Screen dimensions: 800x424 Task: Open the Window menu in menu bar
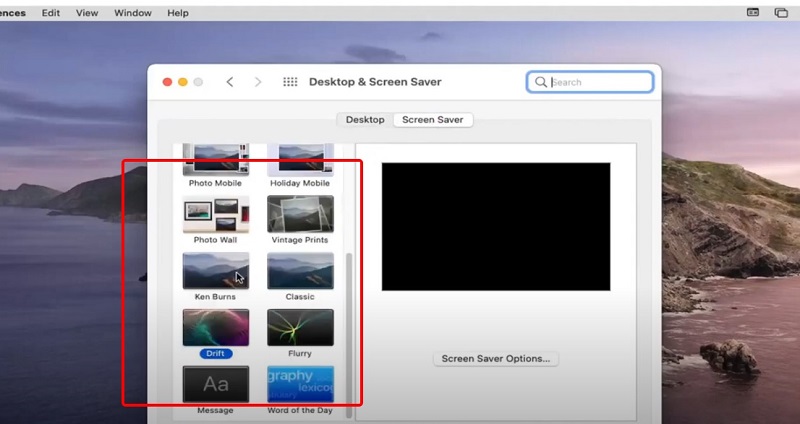133,13
